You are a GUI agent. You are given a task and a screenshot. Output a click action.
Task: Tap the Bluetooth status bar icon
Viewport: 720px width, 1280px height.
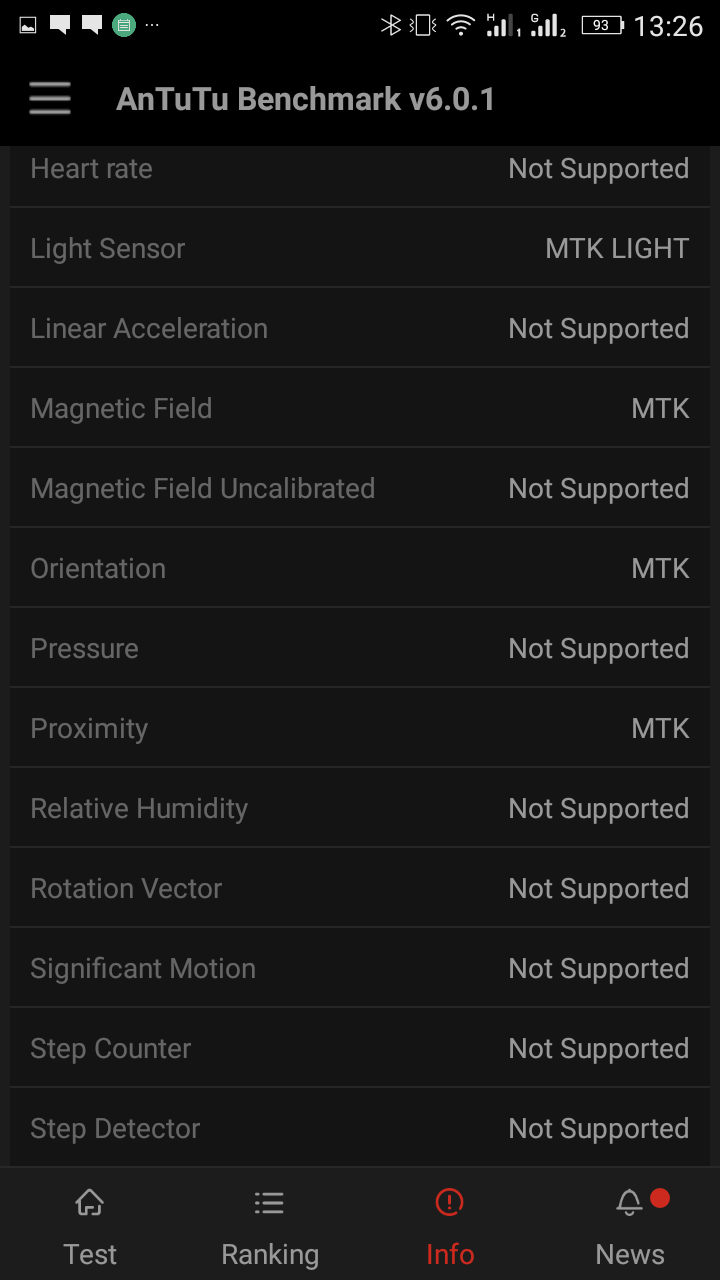(x=391, y=26)
